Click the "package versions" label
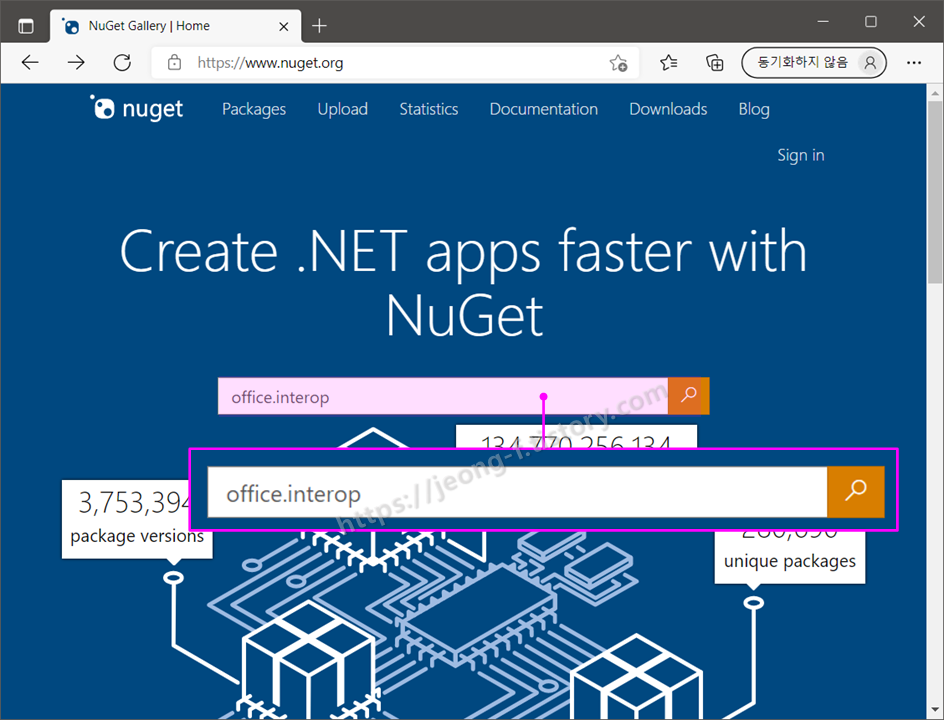944x720 pixels. coord(137,536)
